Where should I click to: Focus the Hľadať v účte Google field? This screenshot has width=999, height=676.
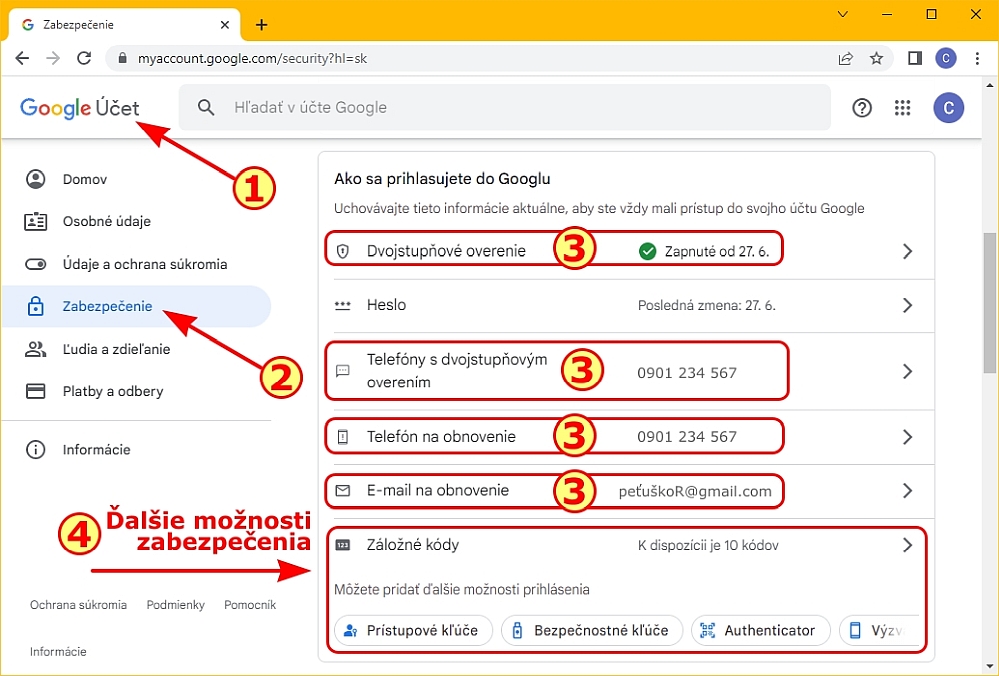[x=505, y=107]
